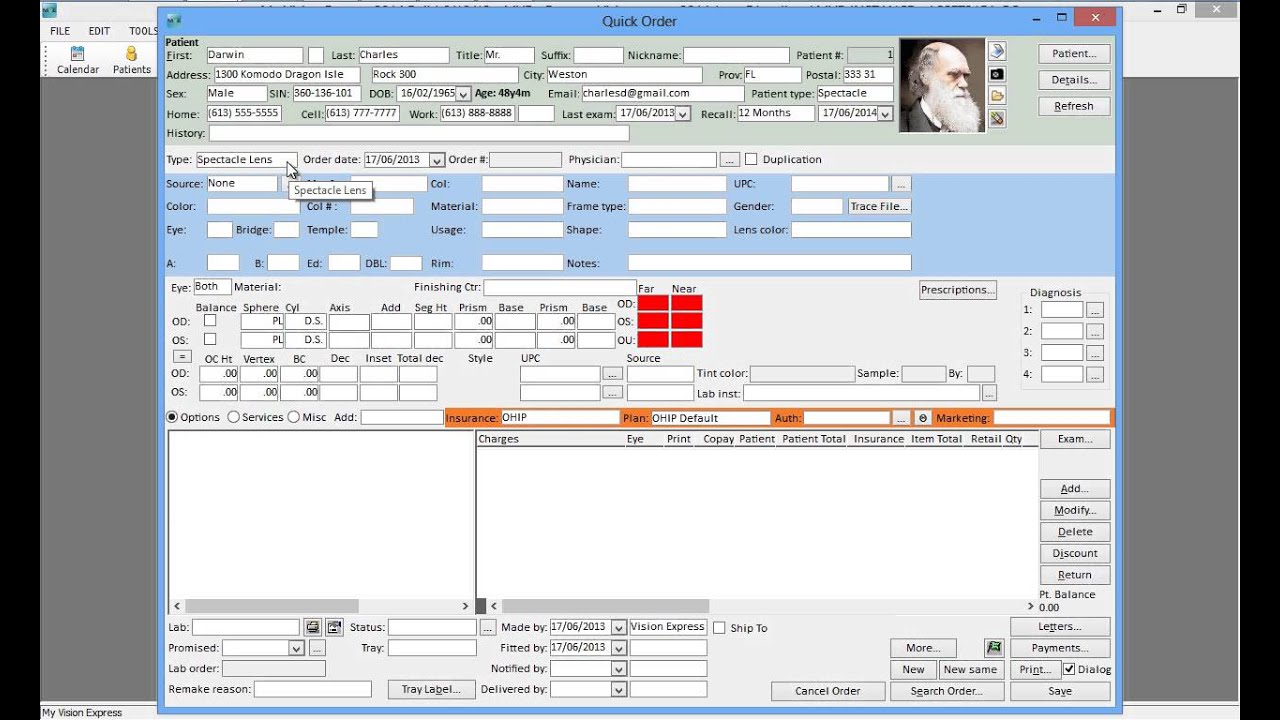The height and width of the screenshot is (720, 1280).
Task: Click the send-to-lab icon after the printer icon
Action: click(x=334, y=627)
